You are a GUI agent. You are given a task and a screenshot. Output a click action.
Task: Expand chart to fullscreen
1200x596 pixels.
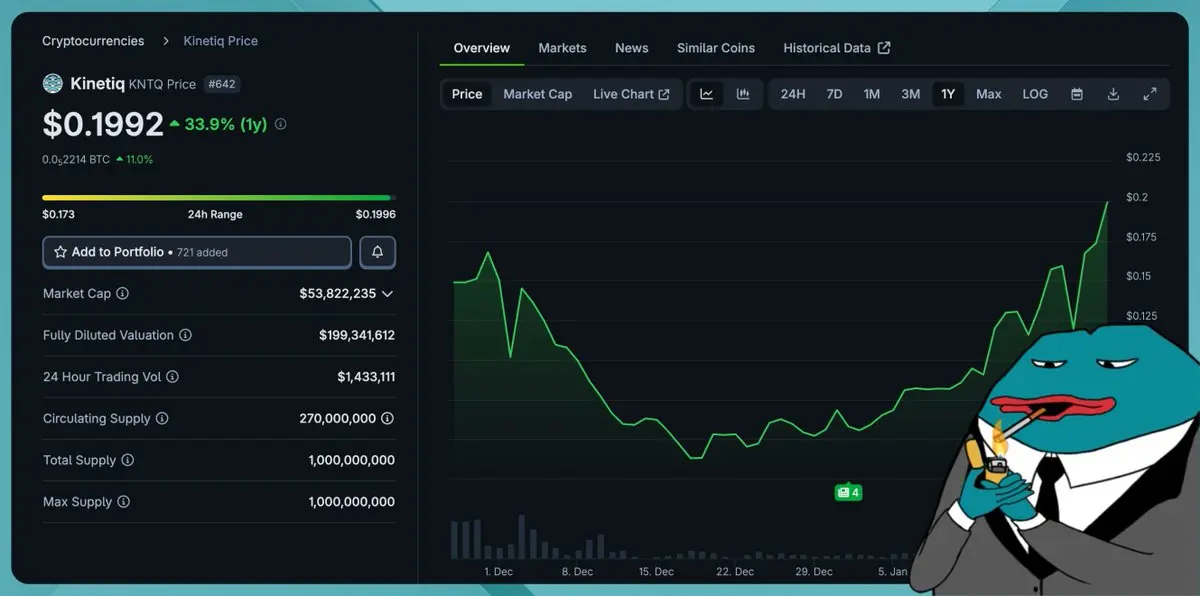click(1150, 94)
